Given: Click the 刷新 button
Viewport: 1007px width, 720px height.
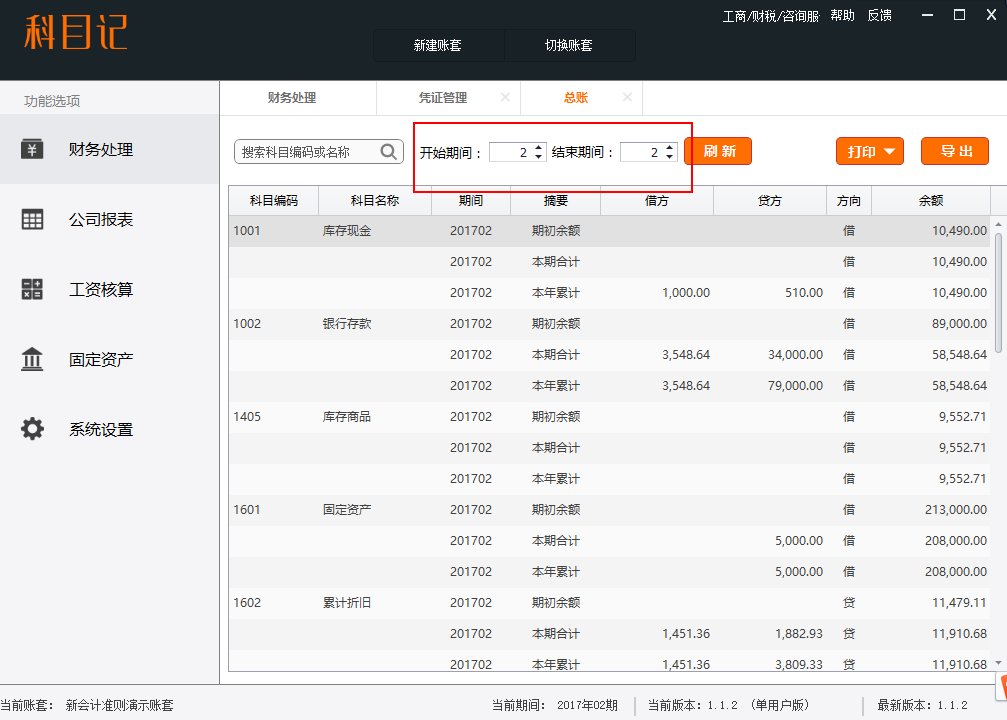Looking at the screenshot, I should [x=718, y=151].
